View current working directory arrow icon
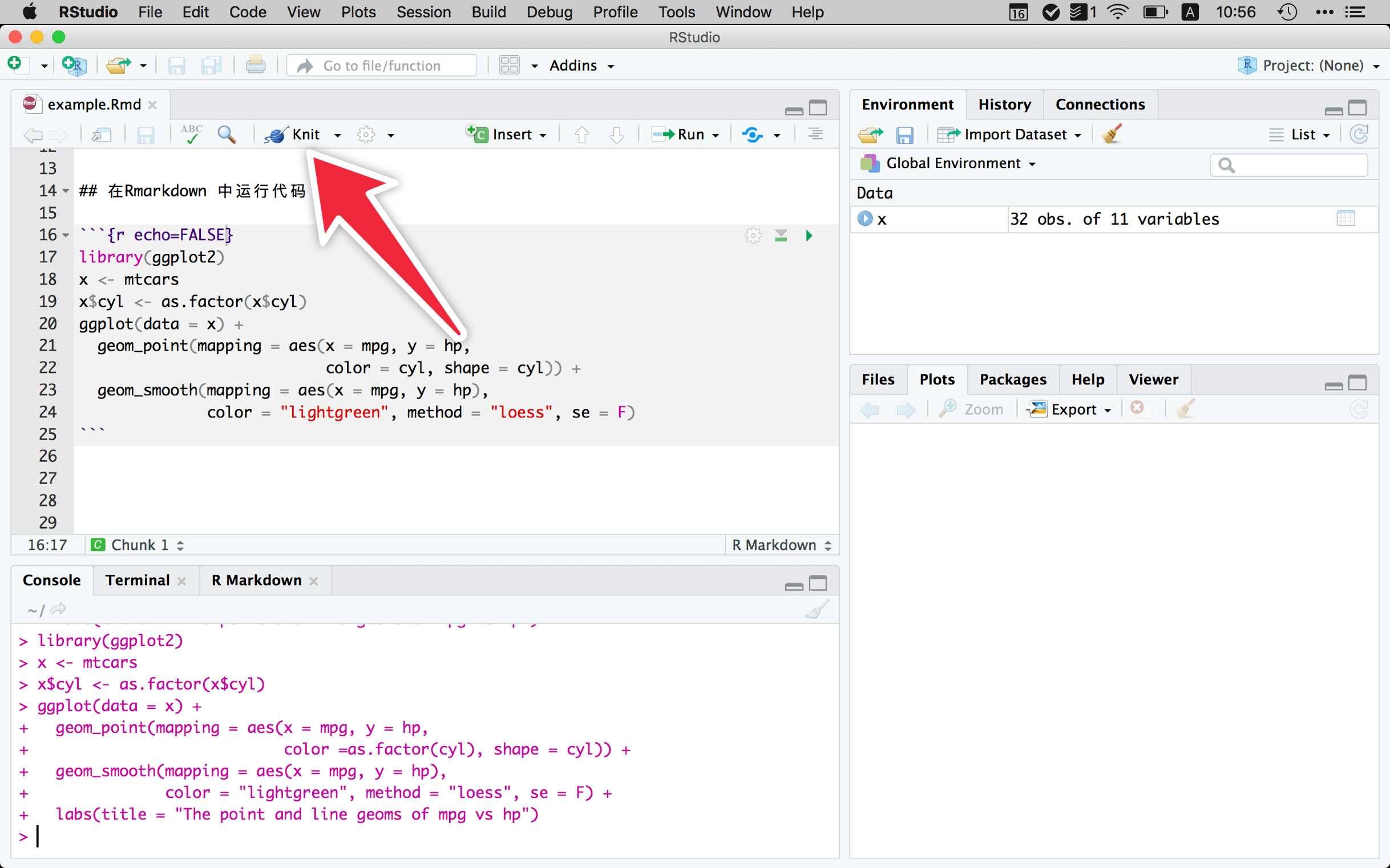Image resolution: width=1390 pixels, height=868 pixels. click(x=58, y=609)
